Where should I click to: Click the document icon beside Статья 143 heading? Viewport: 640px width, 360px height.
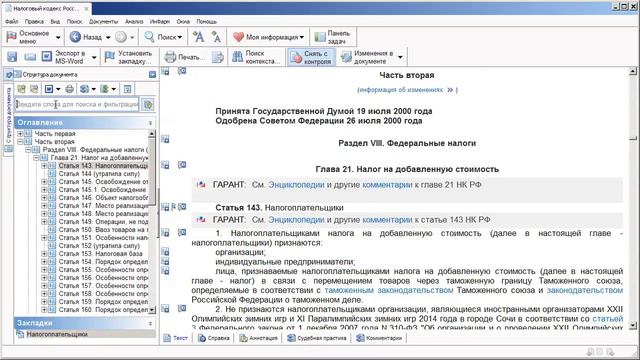point(165,207)
